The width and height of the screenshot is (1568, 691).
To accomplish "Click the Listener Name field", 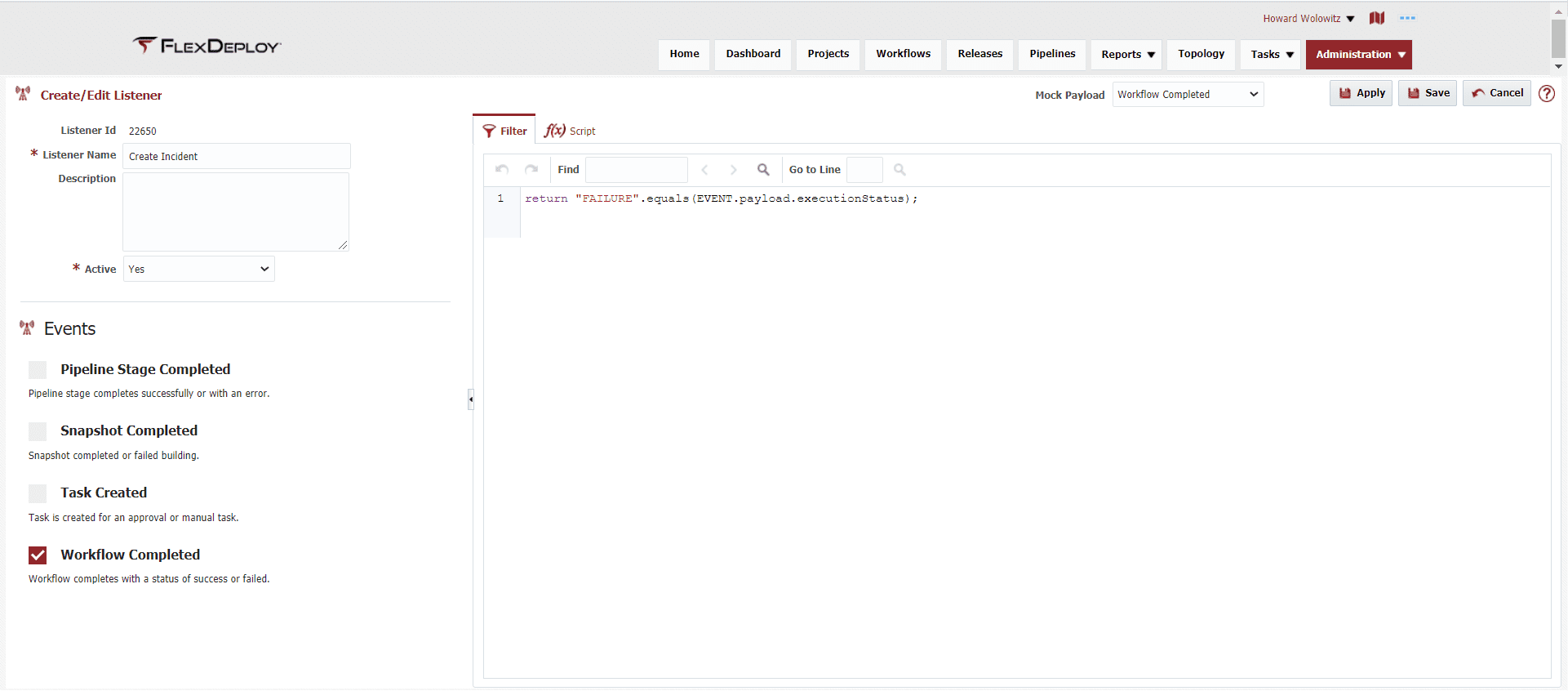I will (237, 156).
